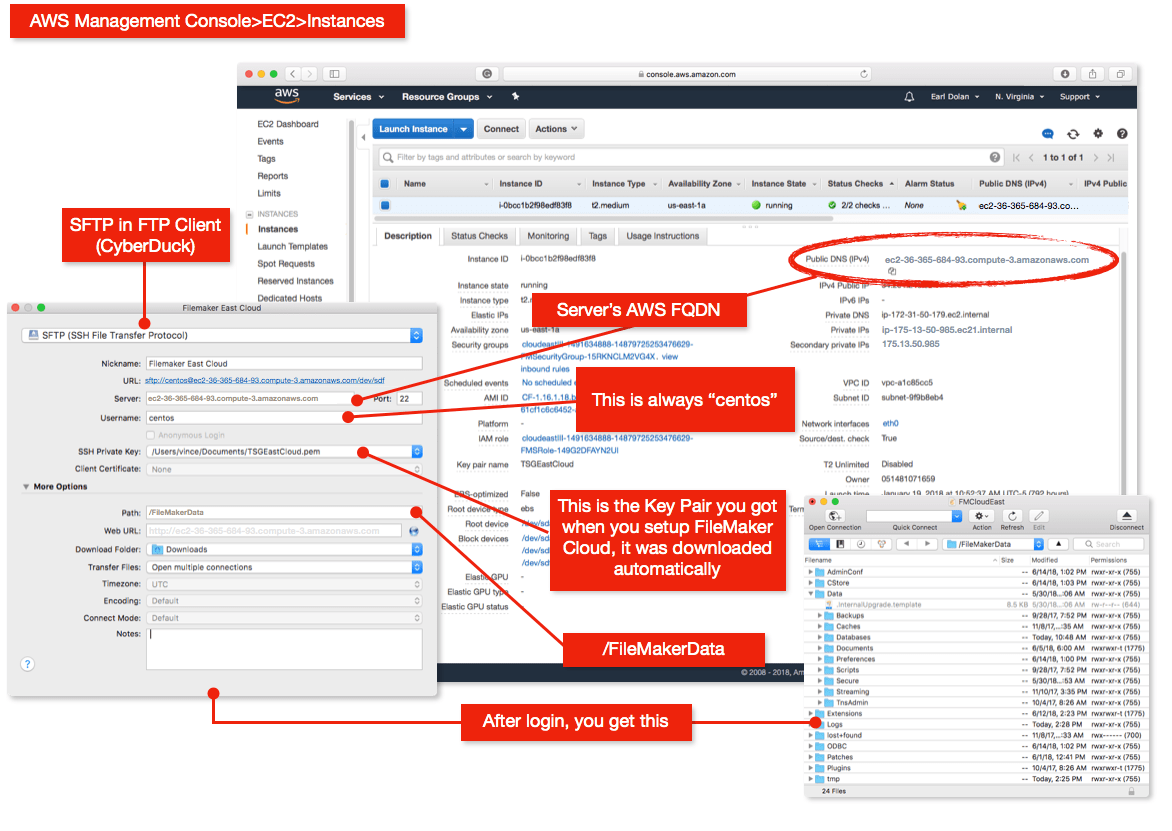Click the EC2 sidebar scrollbar
The image size is (1172, 831).
[351, 209]
